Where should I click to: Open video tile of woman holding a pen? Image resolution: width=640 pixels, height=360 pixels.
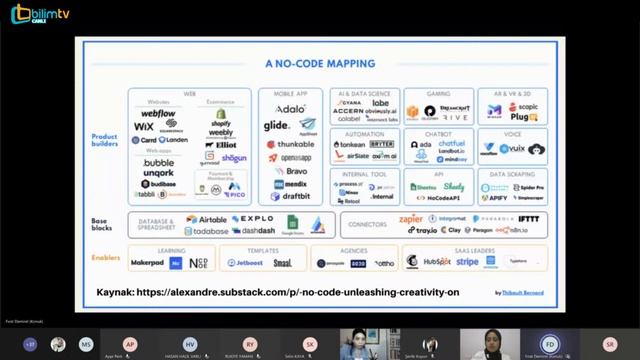click(370, 344)
